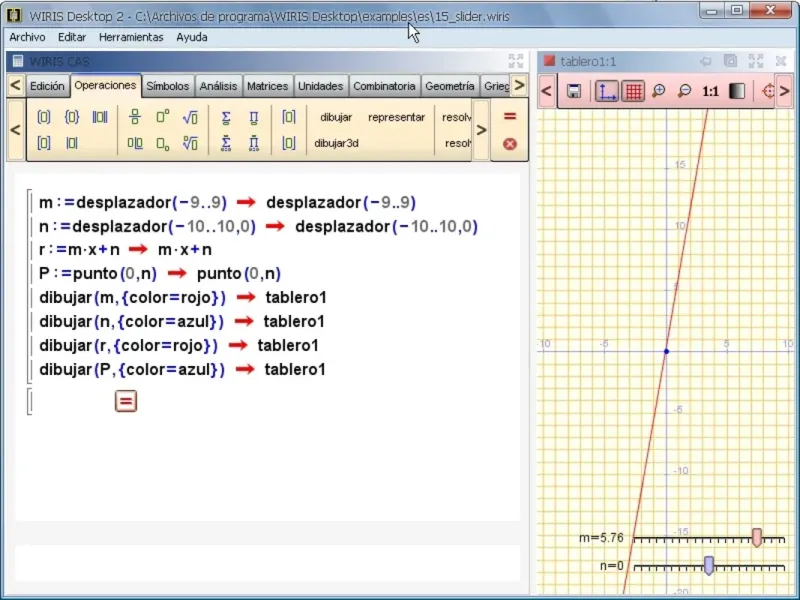Insert an inline fraction template
The width and height of the screenshot is (800, 600).
pos(135,143)
